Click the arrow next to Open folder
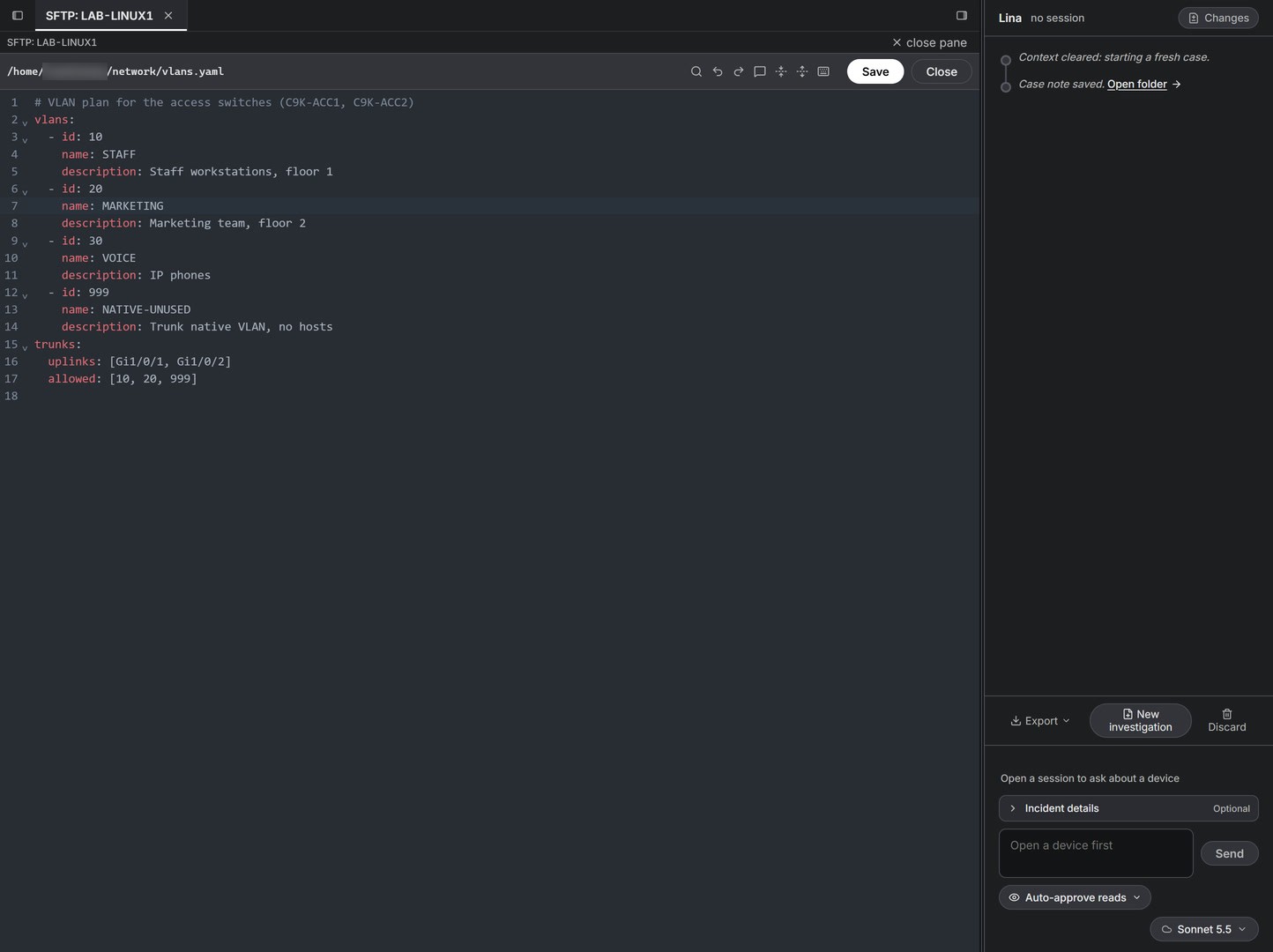Viewport: 1273px width, 952px height. [1177, 84]
